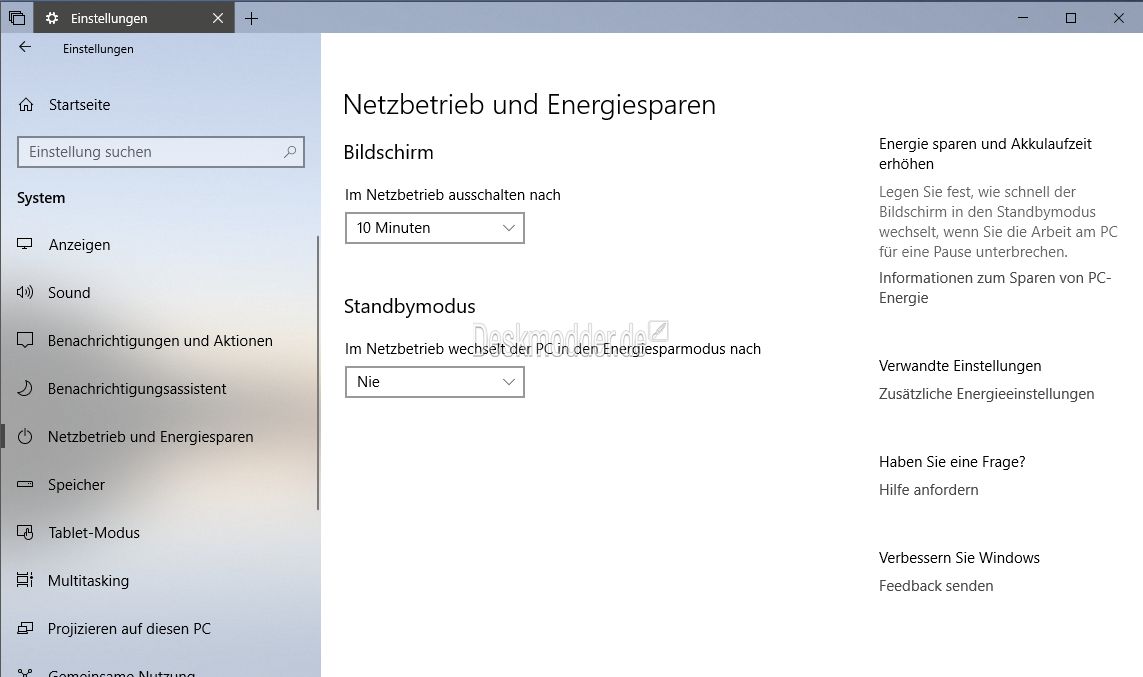Click the Netzbetrieb und Energiesparen heading
The height and width of the screenshot is (677, 1143).
(529, 105)
